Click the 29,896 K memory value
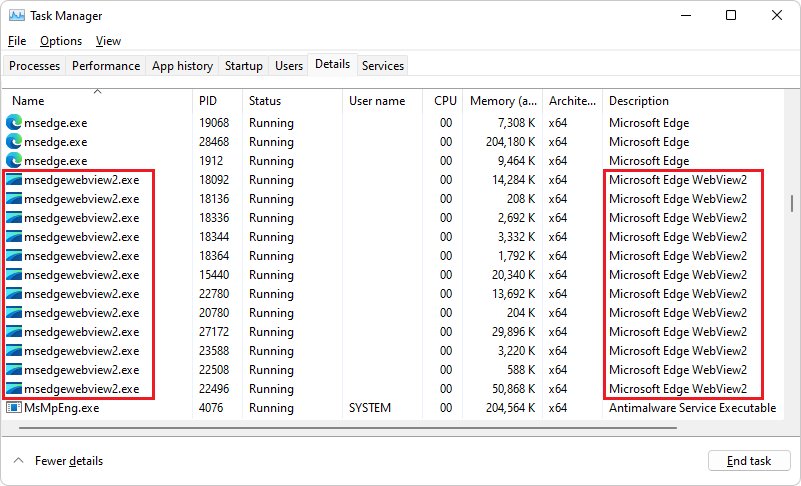Image resolution: width=801 pixels, height=486 pixels. (x=513, y=332)
